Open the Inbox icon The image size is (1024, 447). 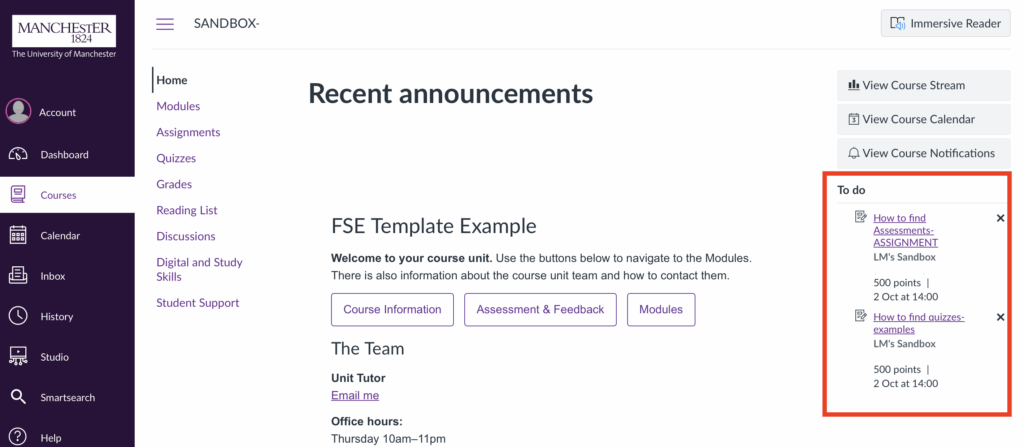18,276
